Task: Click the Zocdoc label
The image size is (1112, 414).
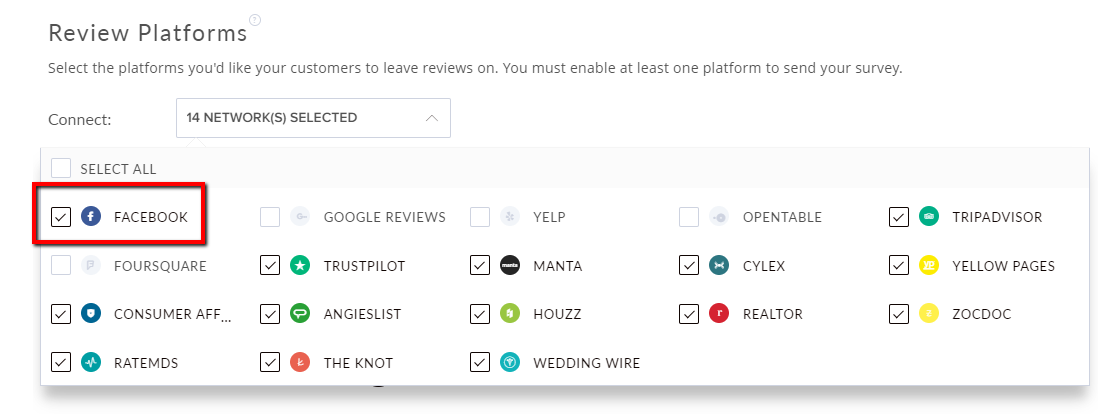Action: pyautogui.click(x=982, y=314)
